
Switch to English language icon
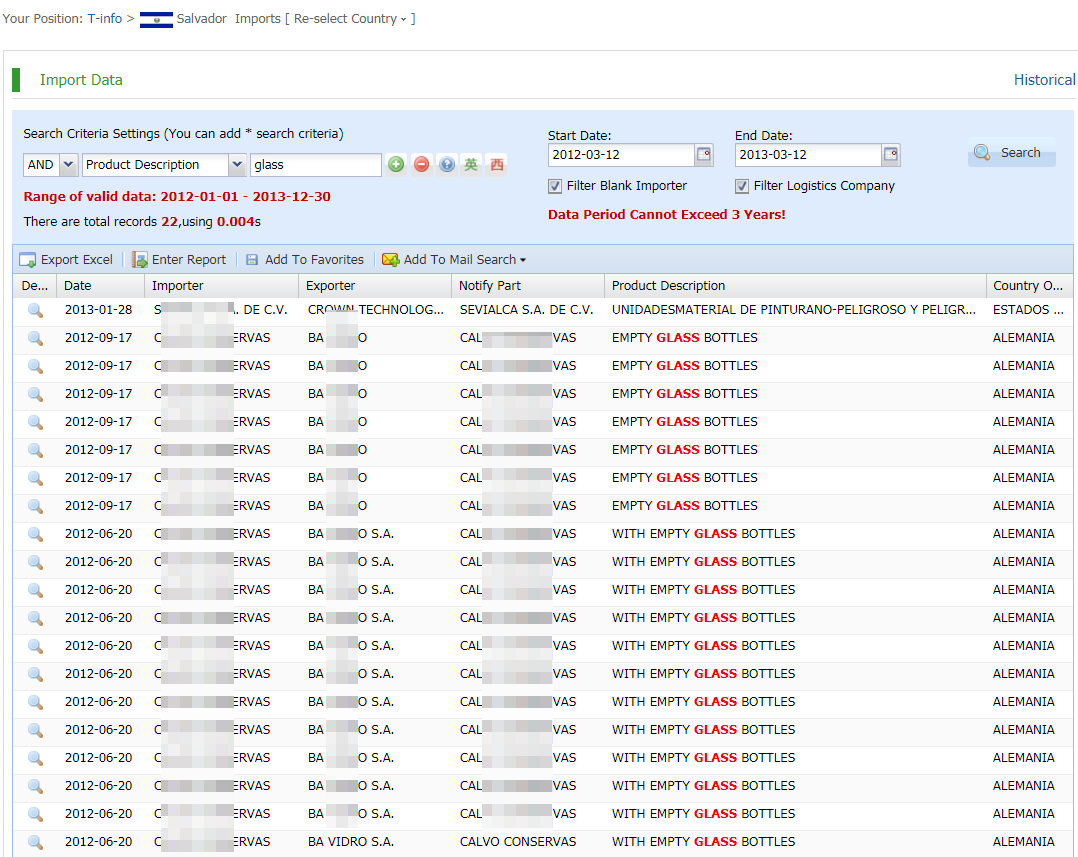471,165
